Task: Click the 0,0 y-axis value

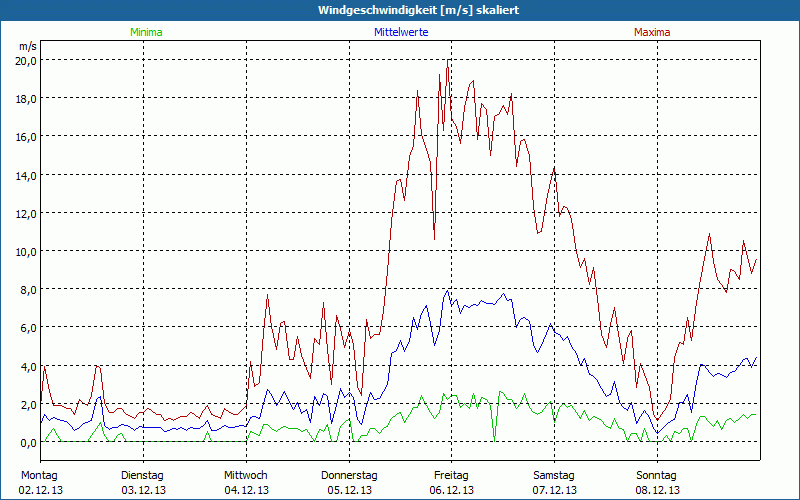Action: [x=25, y=442]
